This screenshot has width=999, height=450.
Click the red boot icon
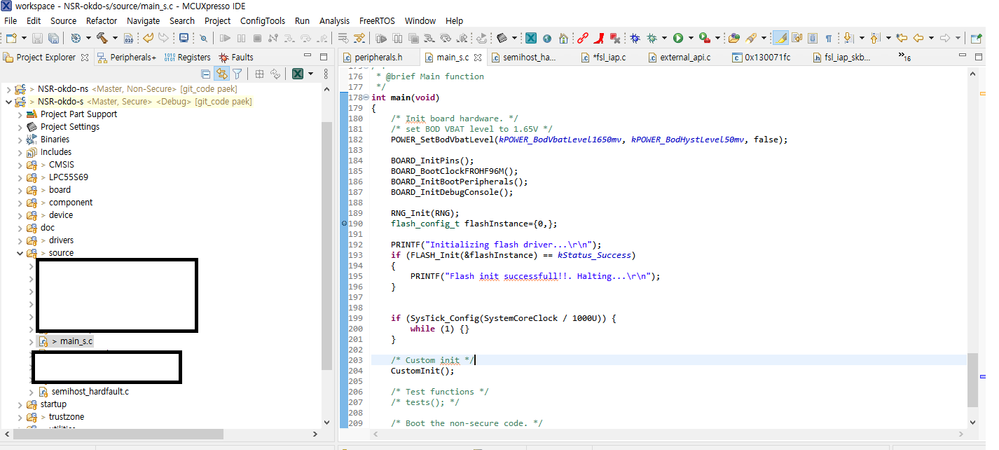point(599,38)
